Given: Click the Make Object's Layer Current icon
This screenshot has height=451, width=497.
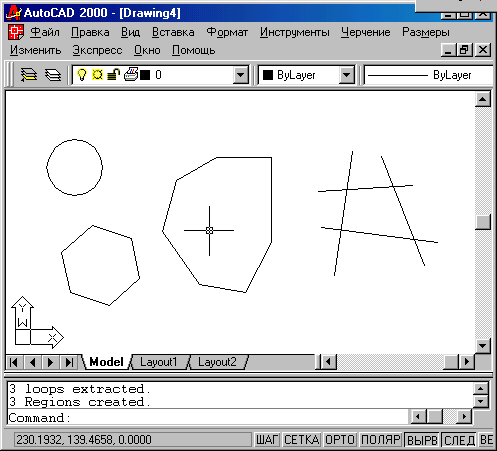Looking at the screenshot, I should (29, 75).
